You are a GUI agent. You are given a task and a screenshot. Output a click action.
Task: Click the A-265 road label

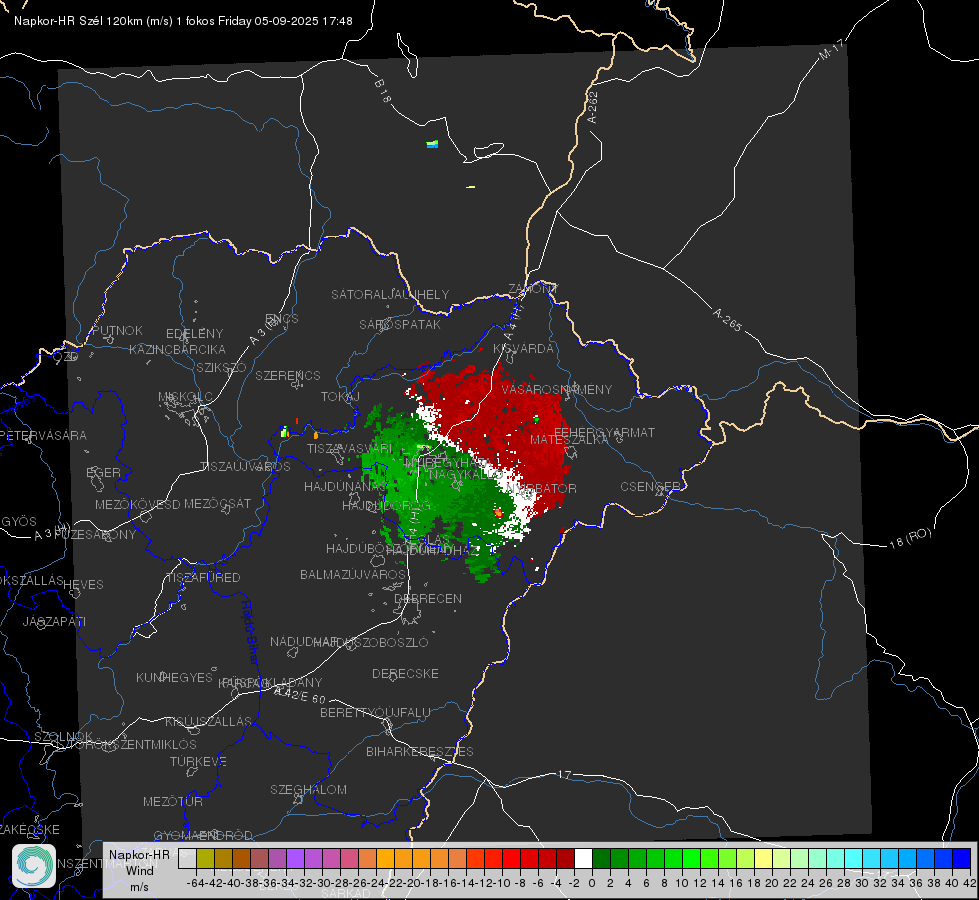tap(727, 319)
